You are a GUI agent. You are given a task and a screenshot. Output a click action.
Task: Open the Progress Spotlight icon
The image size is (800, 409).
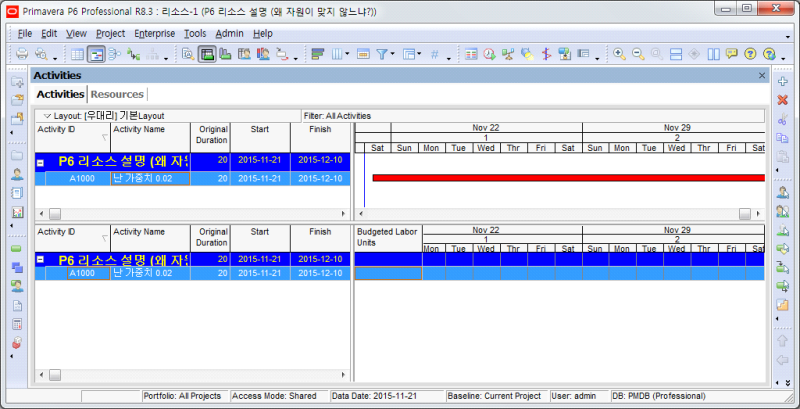(x=527, y=54)
